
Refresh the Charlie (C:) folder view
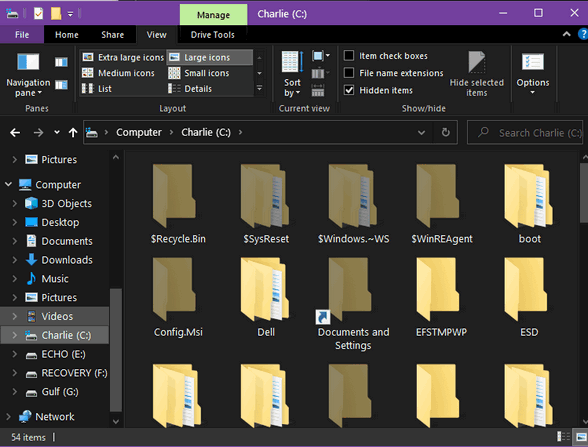[445, 132]
